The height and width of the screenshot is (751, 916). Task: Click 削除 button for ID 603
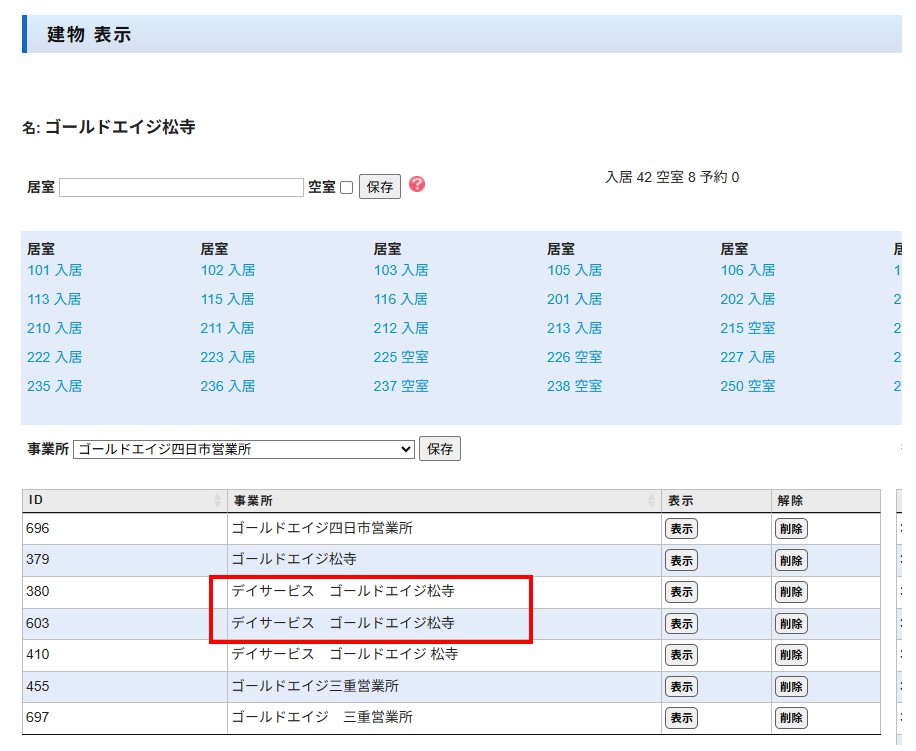[x=791, y=624]
